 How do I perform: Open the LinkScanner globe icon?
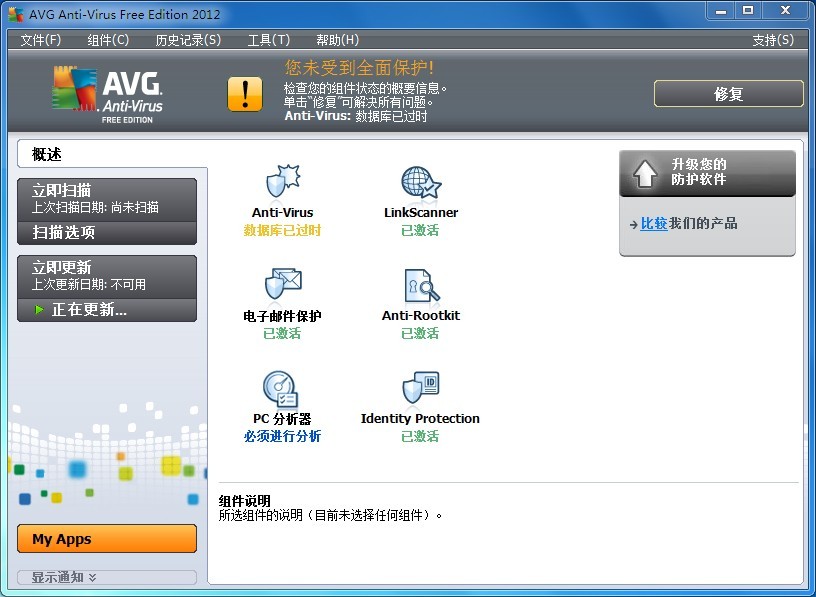421,182
